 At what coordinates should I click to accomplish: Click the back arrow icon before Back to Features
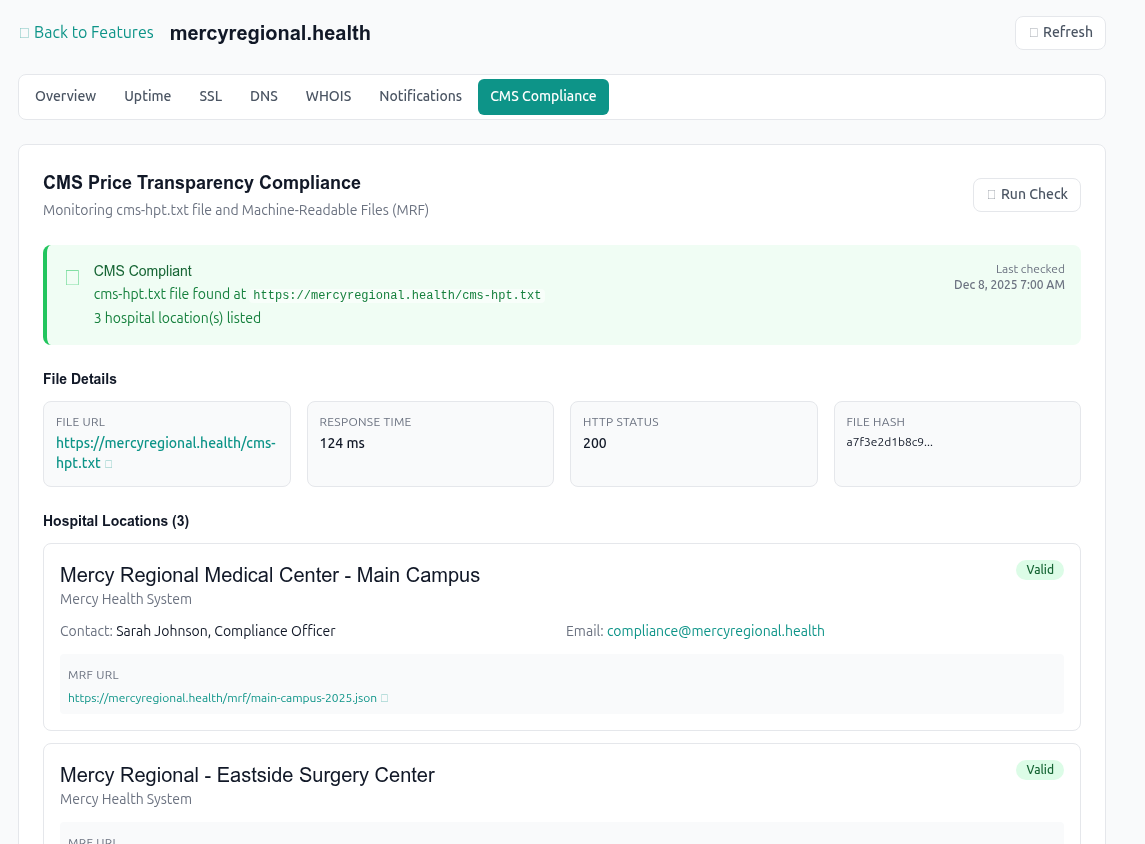[x=24, y=32]
